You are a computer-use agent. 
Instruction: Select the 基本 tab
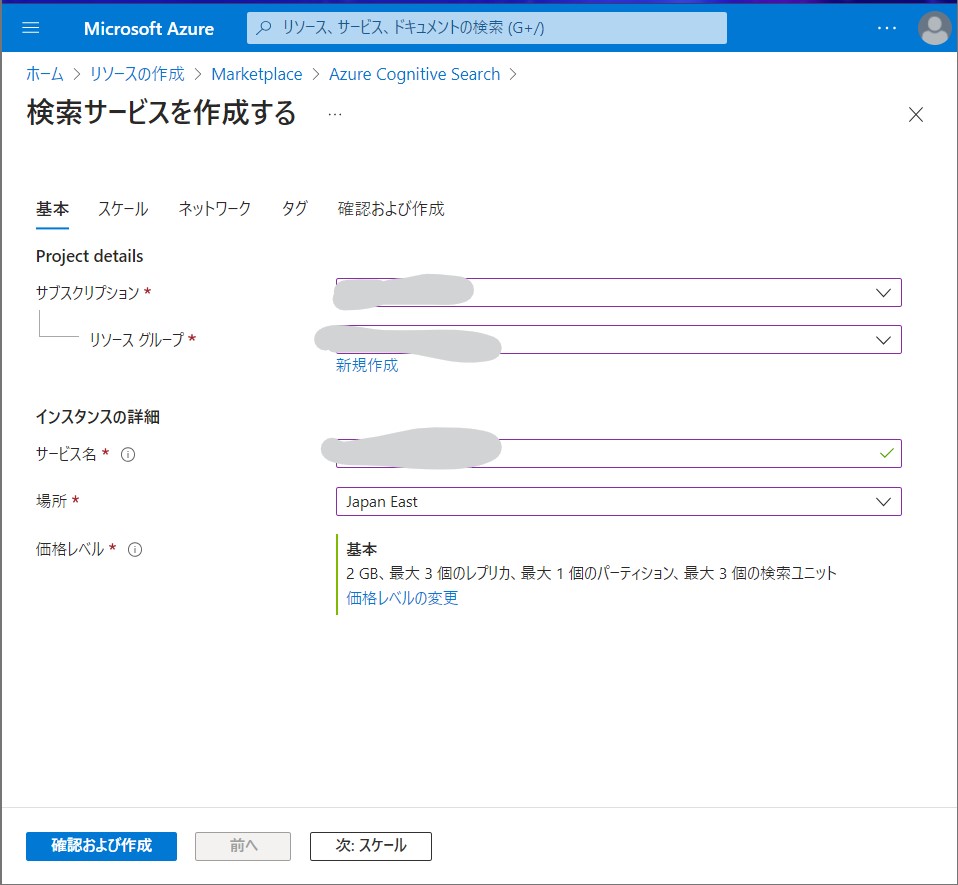pyautogui.click(x=53, y=209)
